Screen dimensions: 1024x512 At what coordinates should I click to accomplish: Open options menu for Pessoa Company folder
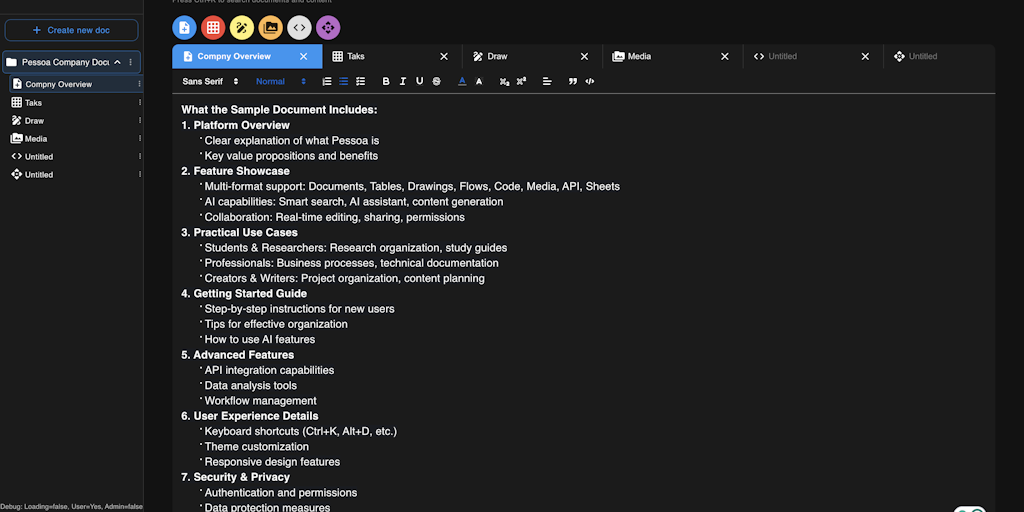click(x=131, y=62)
